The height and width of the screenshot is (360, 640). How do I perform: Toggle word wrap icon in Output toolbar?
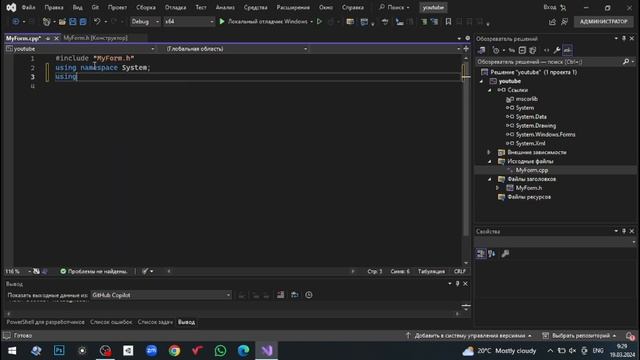point(294,295)
